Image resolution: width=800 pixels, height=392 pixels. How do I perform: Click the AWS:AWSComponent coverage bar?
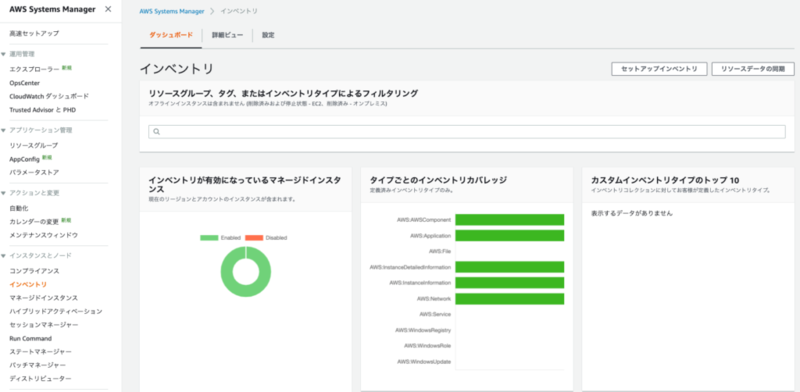[510, 219]
